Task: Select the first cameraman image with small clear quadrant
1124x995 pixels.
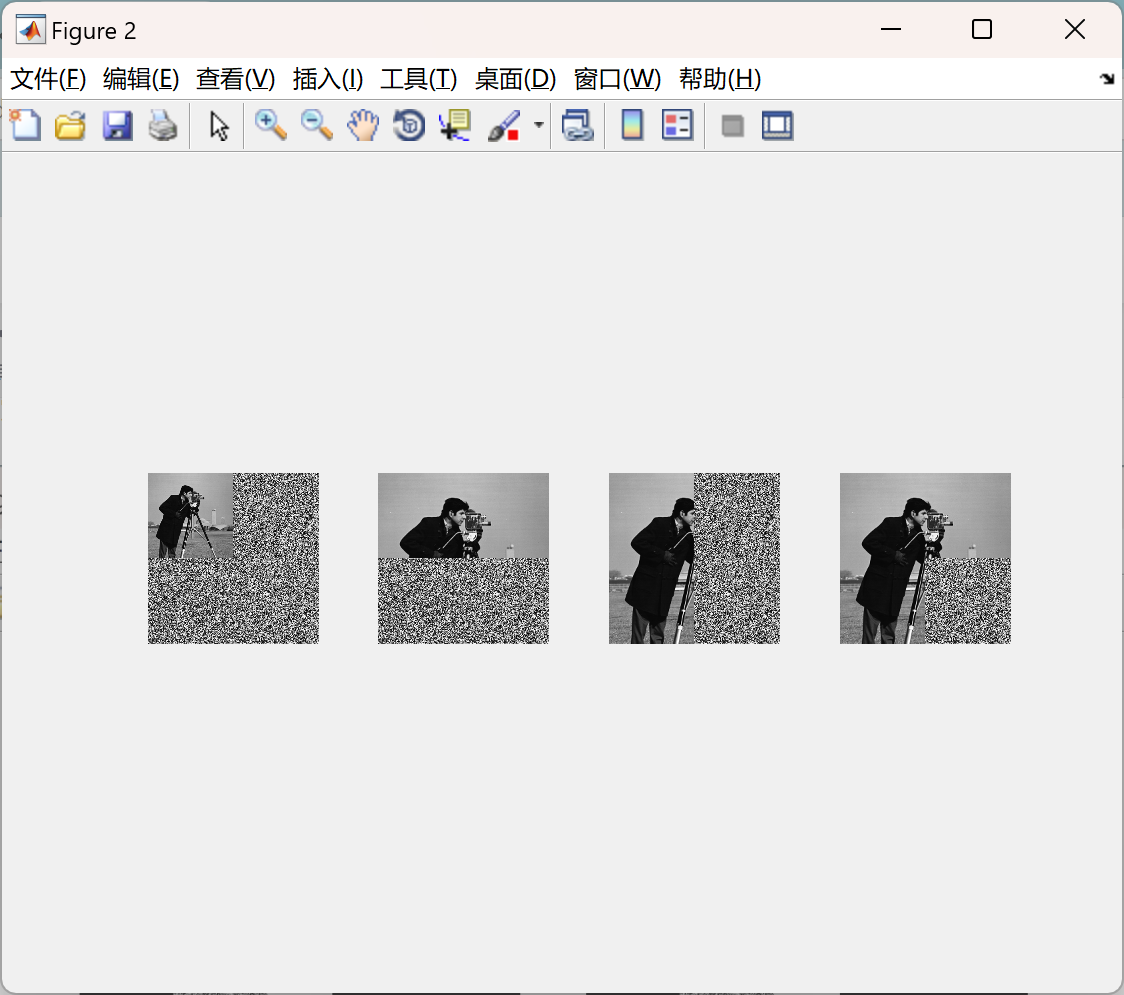Action: [x=233, y=558]
